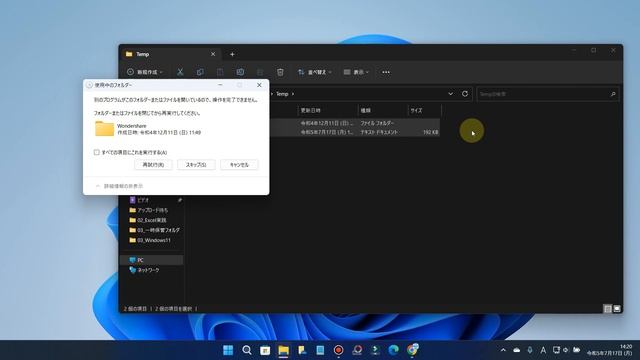
Task: Click the microphone tray icon
Action: (x=530, y=350)
